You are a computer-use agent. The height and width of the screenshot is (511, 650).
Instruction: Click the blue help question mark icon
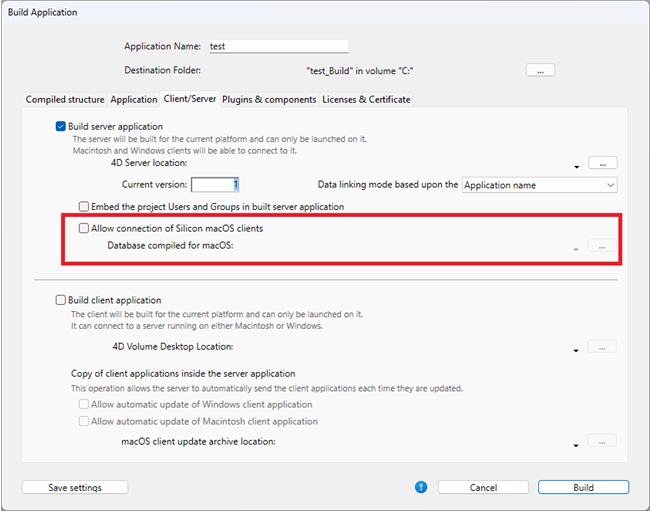(421, 487)
